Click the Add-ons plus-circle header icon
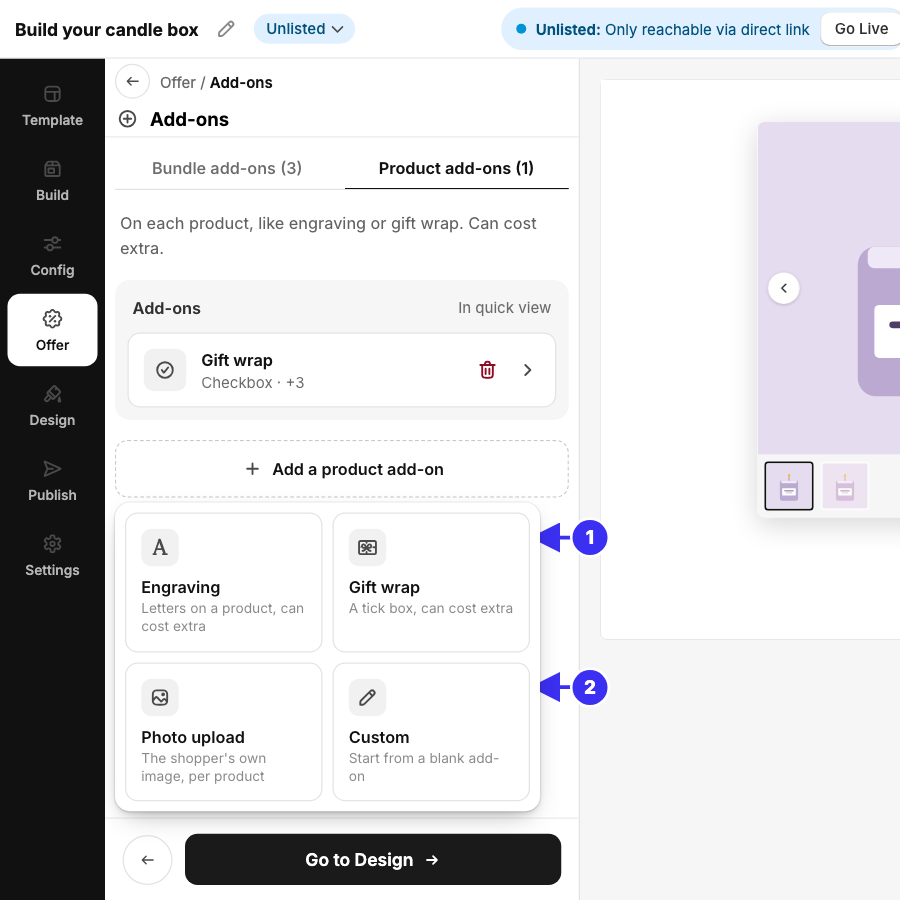 click(x=127, y=119)
